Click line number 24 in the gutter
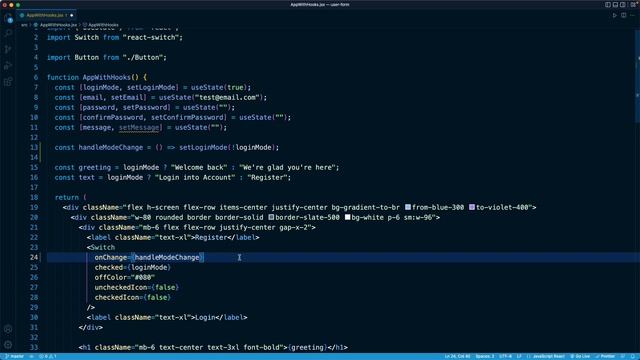Viewport: 640px width, 360px height. 33,257
